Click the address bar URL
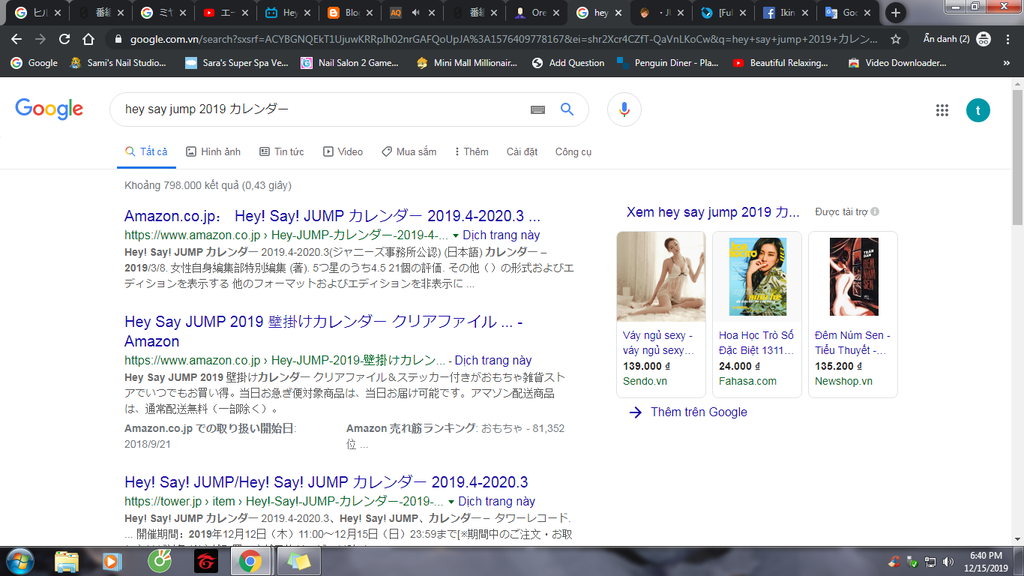 coord(503,39)
